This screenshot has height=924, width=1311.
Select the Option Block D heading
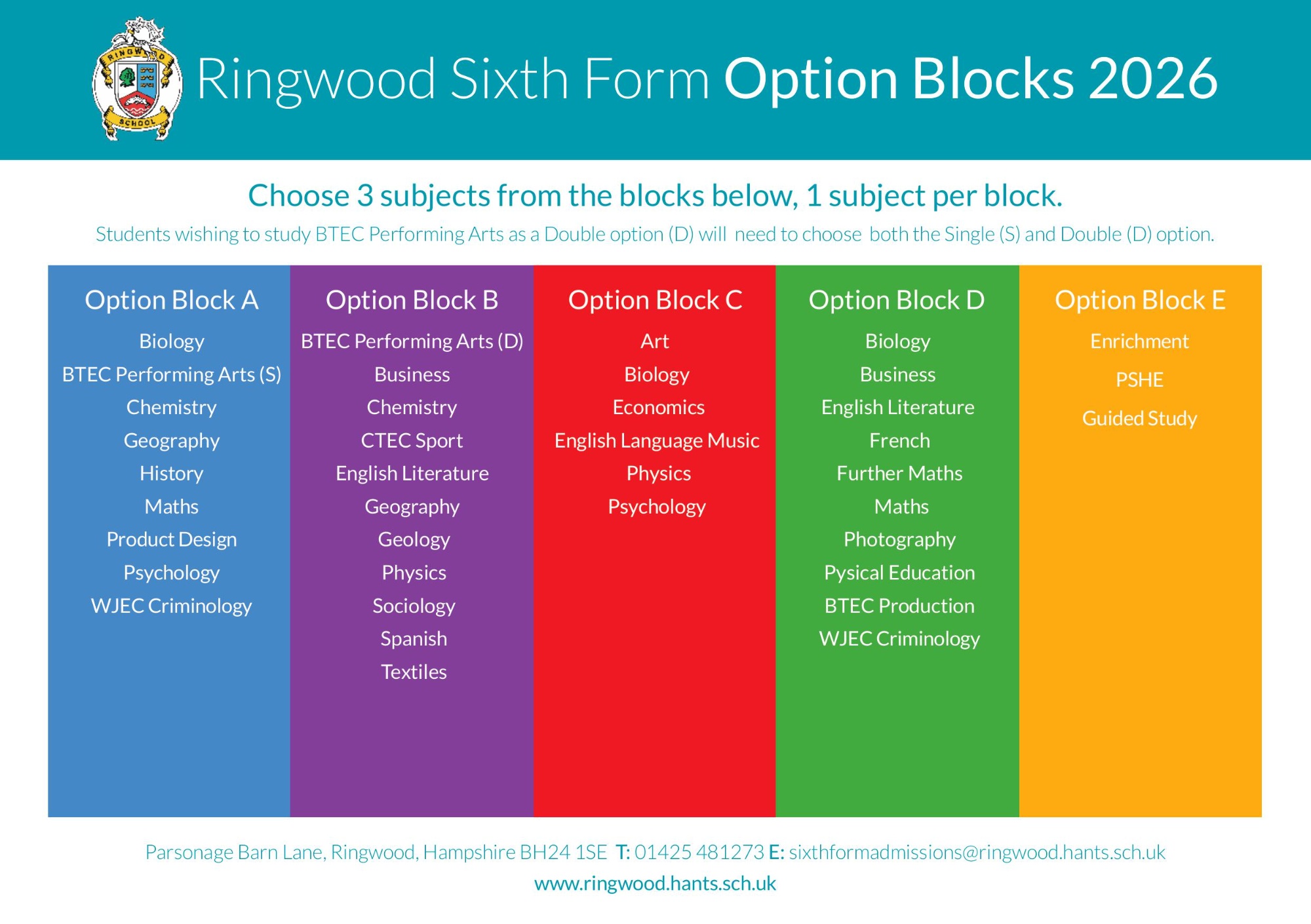coord(897,300)
